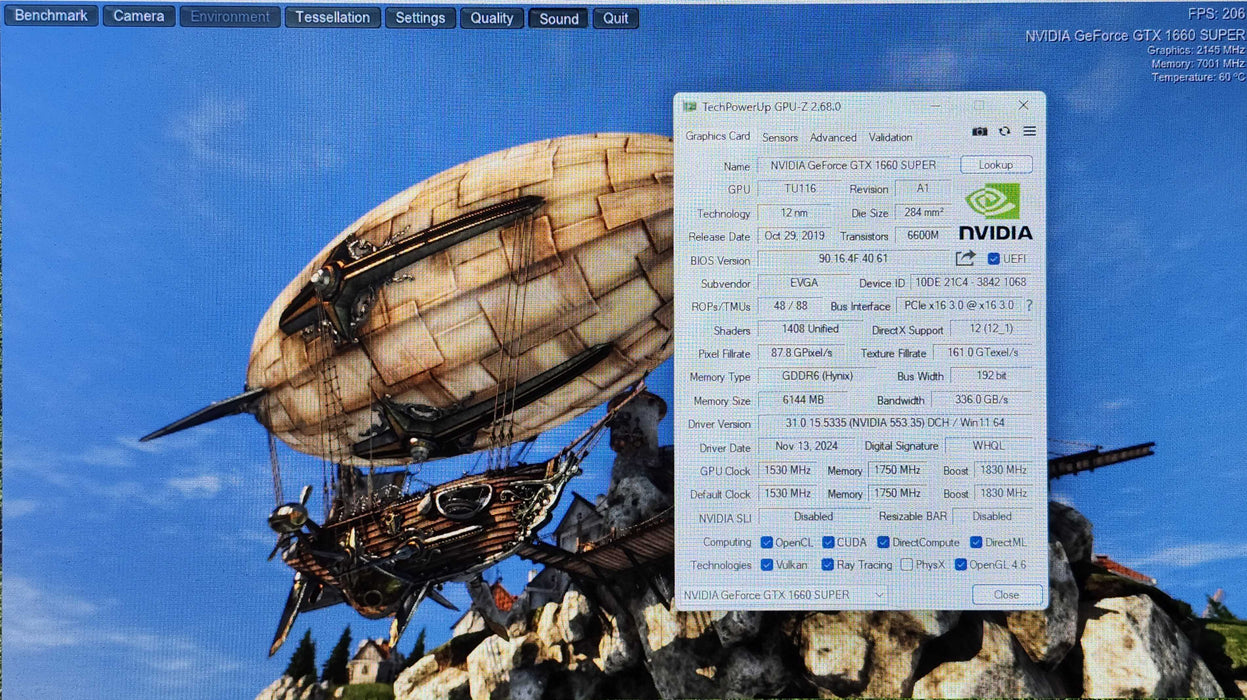Click the Driver Date Nov 13, 2024
The height and width of the screenshot is (700, 1247).
click(x=809, y=447)
